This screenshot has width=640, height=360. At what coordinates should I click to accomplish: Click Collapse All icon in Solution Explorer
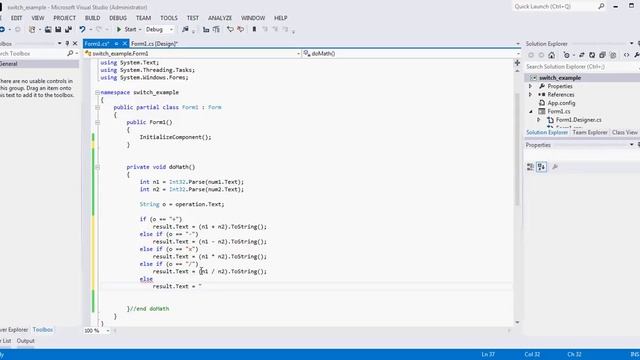[602, 55]
